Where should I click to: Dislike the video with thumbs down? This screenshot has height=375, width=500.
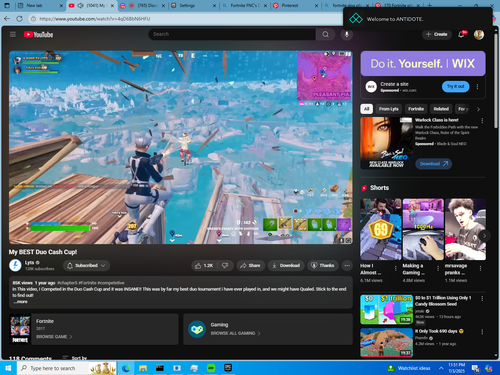[x=225, y=266]
